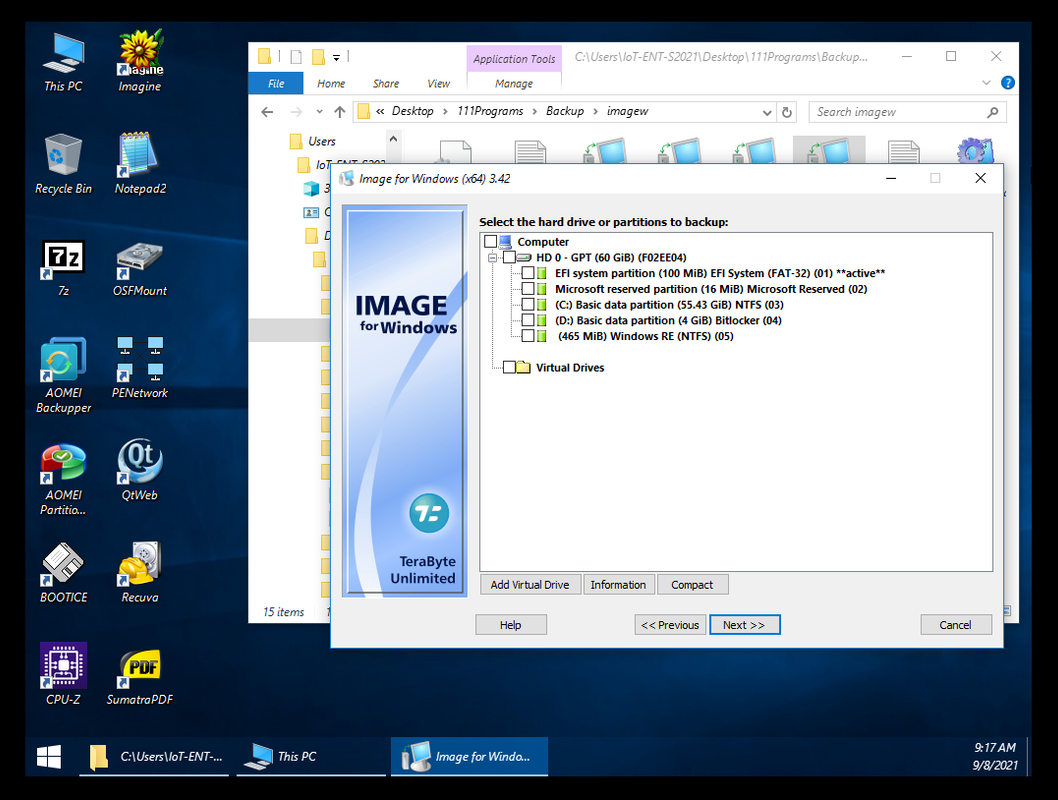Switch to the View ribbon tab
Viewport: 1058px width, 800px height.
pyautogui.click(x=438, y=83)
